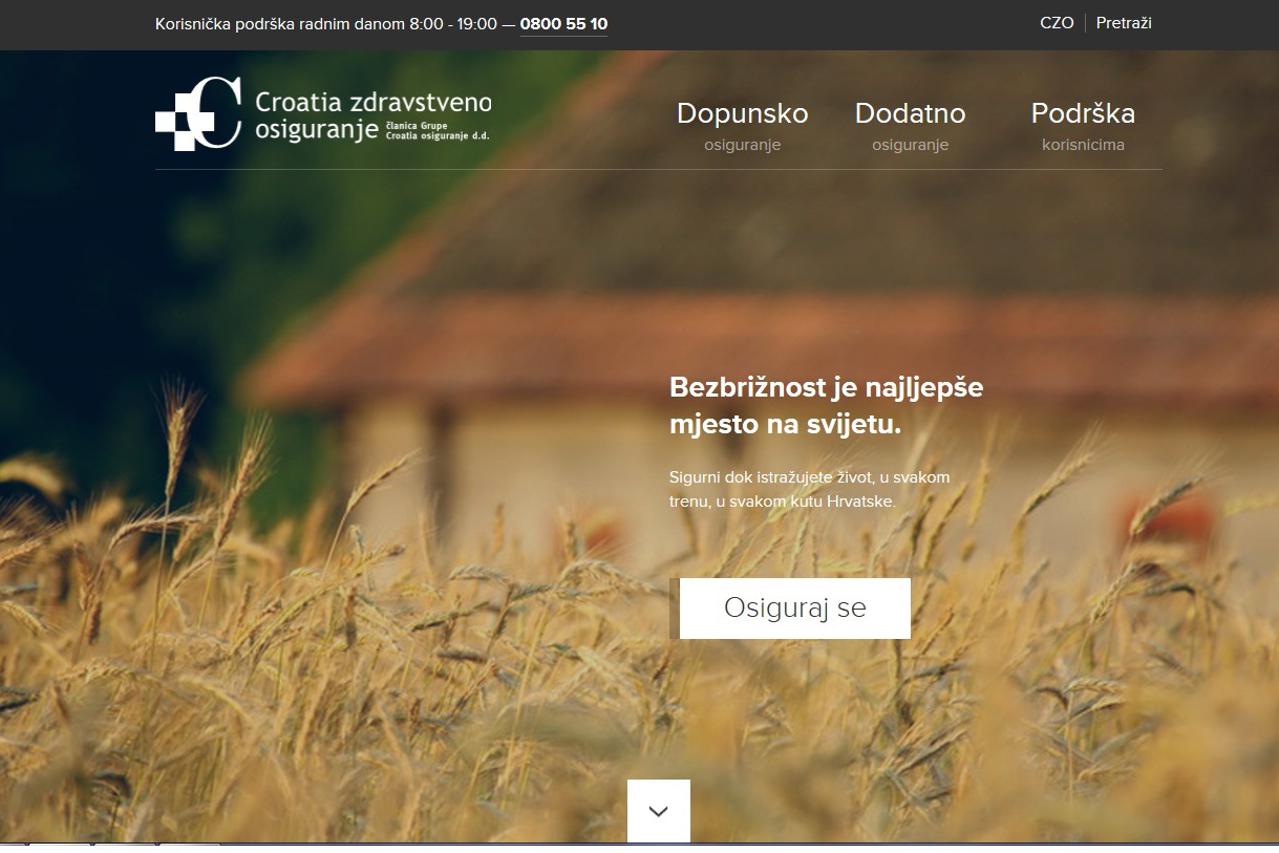The image size is (1279, 853).
Task: Click the 0800 55 10 phone number
Action: (563, 24)
